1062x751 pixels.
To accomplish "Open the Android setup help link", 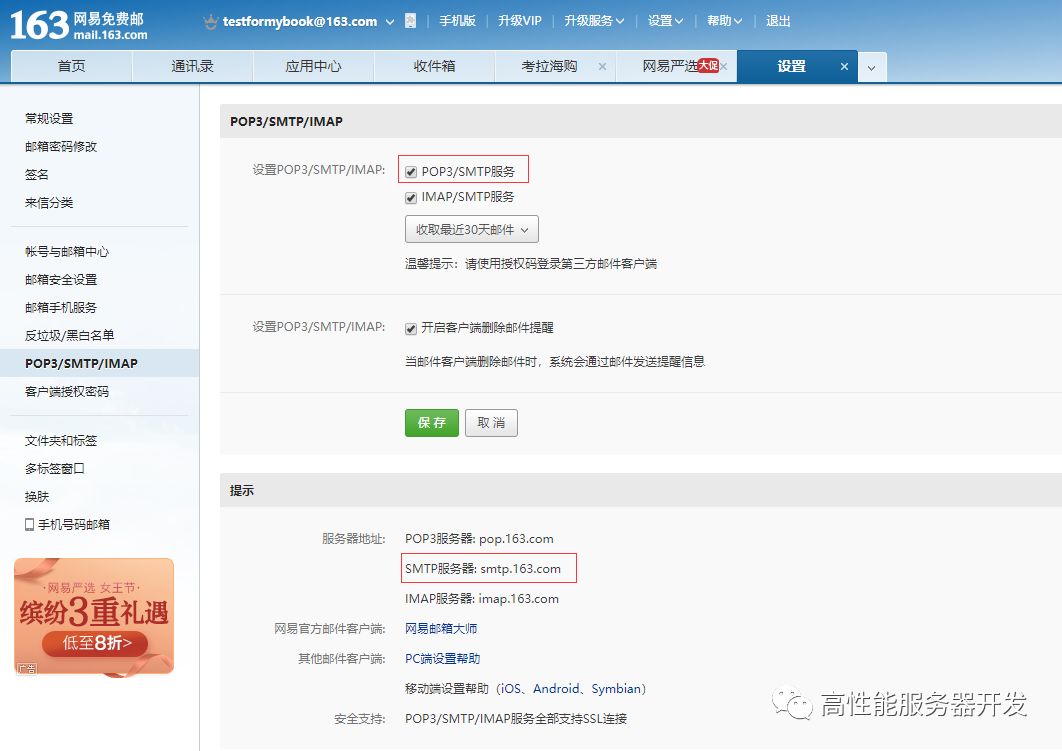I will [556, 689].
